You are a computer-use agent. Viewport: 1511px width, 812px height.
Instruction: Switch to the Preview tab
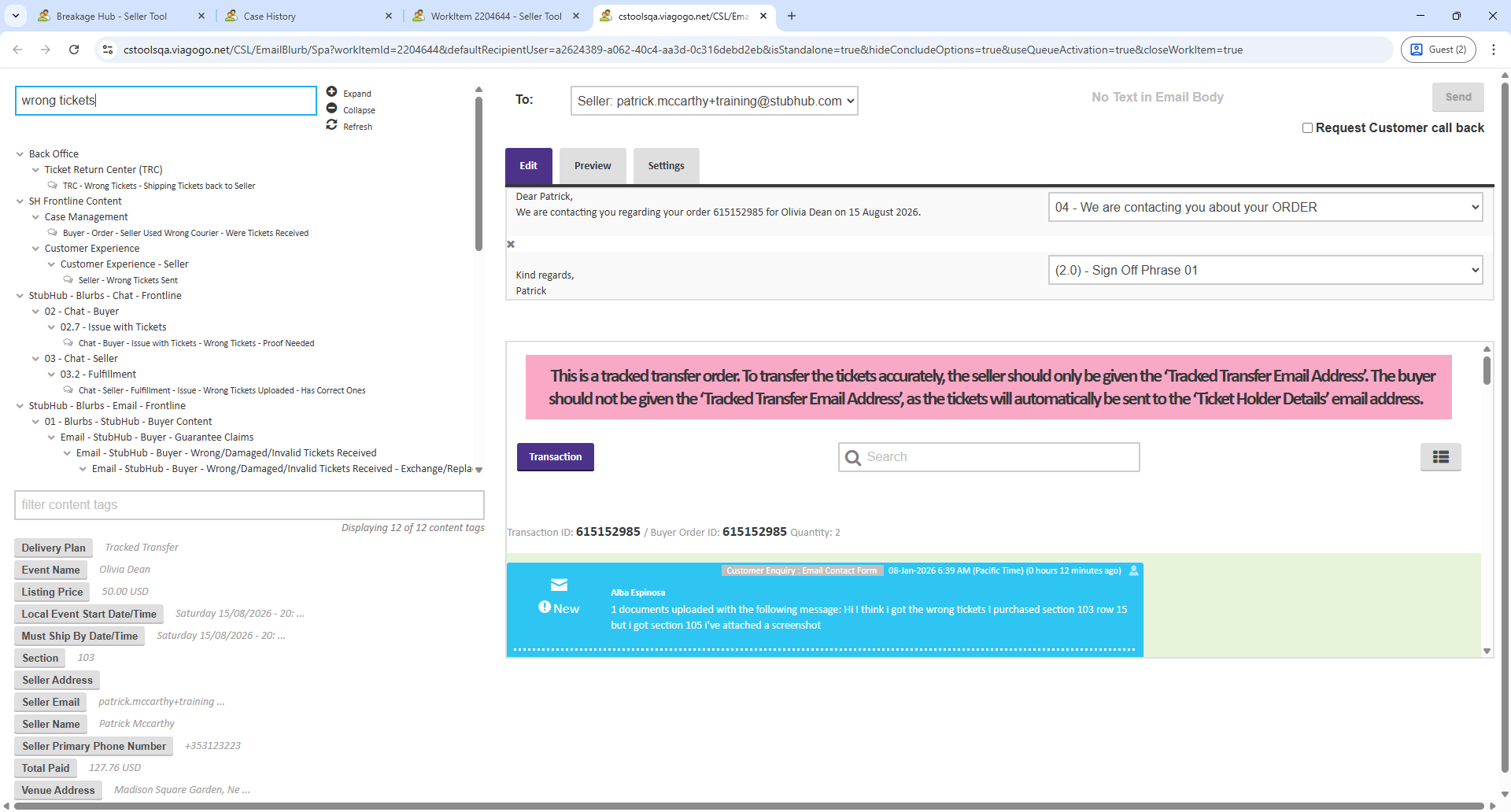[x=592, y=166]
